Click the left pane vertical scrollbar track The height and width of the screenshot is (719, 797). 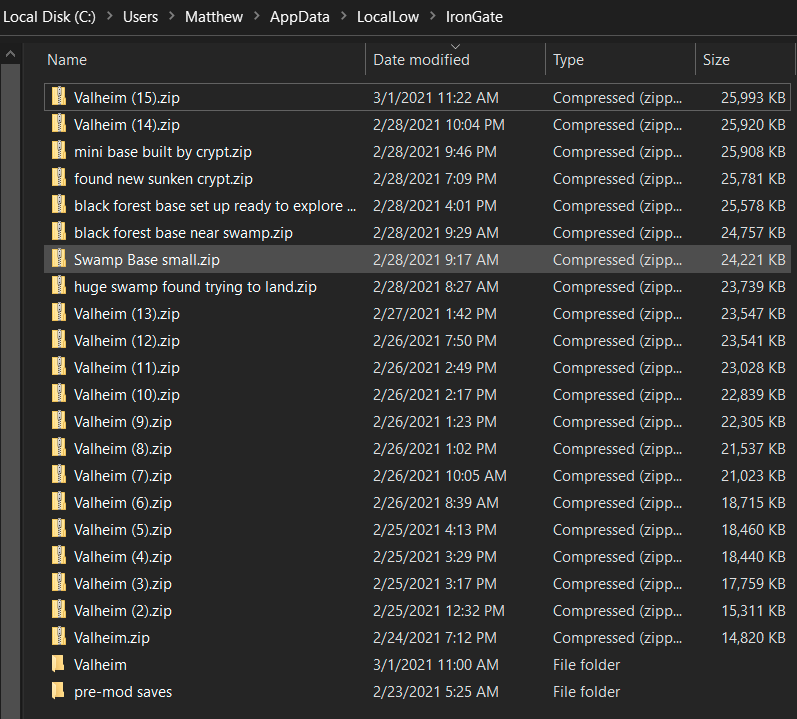(x=10, y=391)
